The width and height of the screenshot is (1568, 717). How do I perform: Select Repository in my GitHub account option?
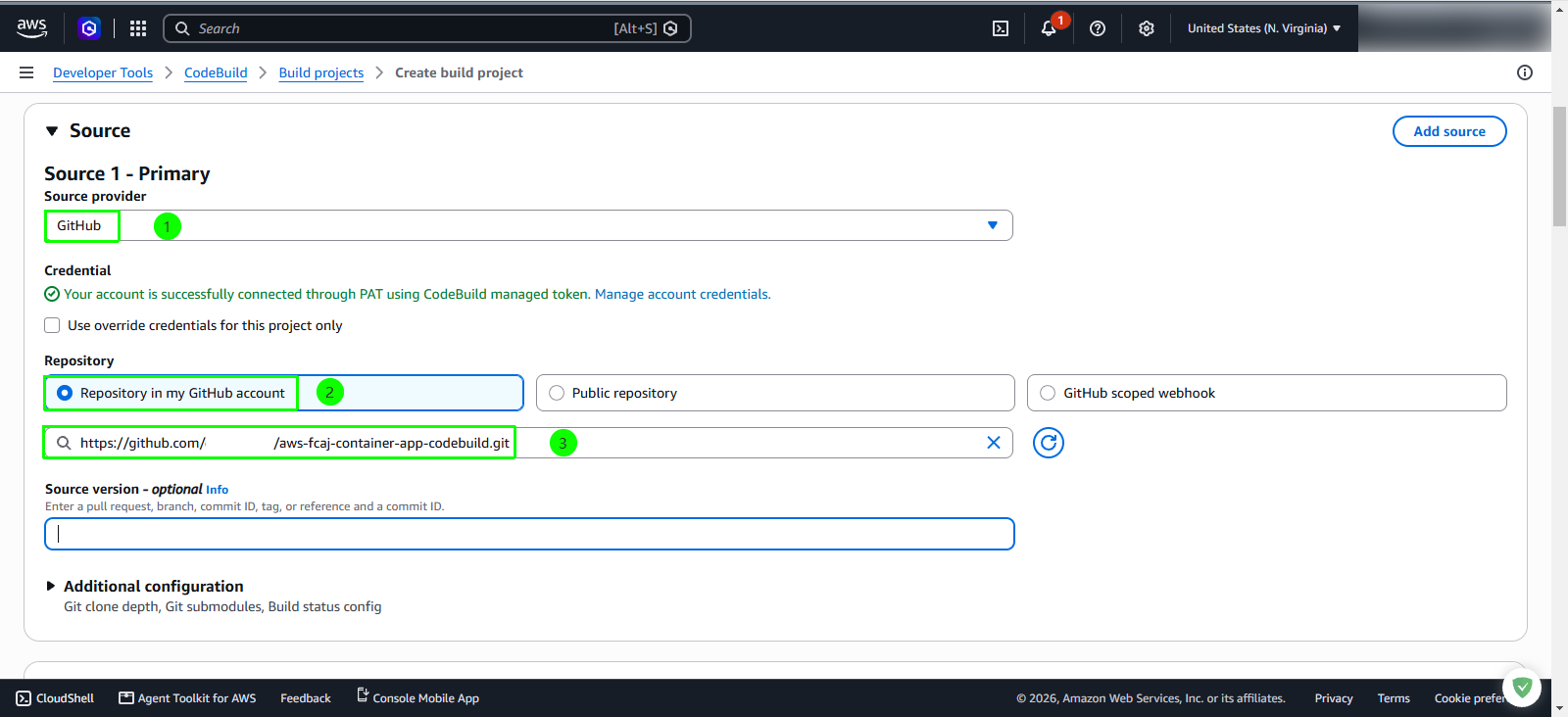pos(284,393)
